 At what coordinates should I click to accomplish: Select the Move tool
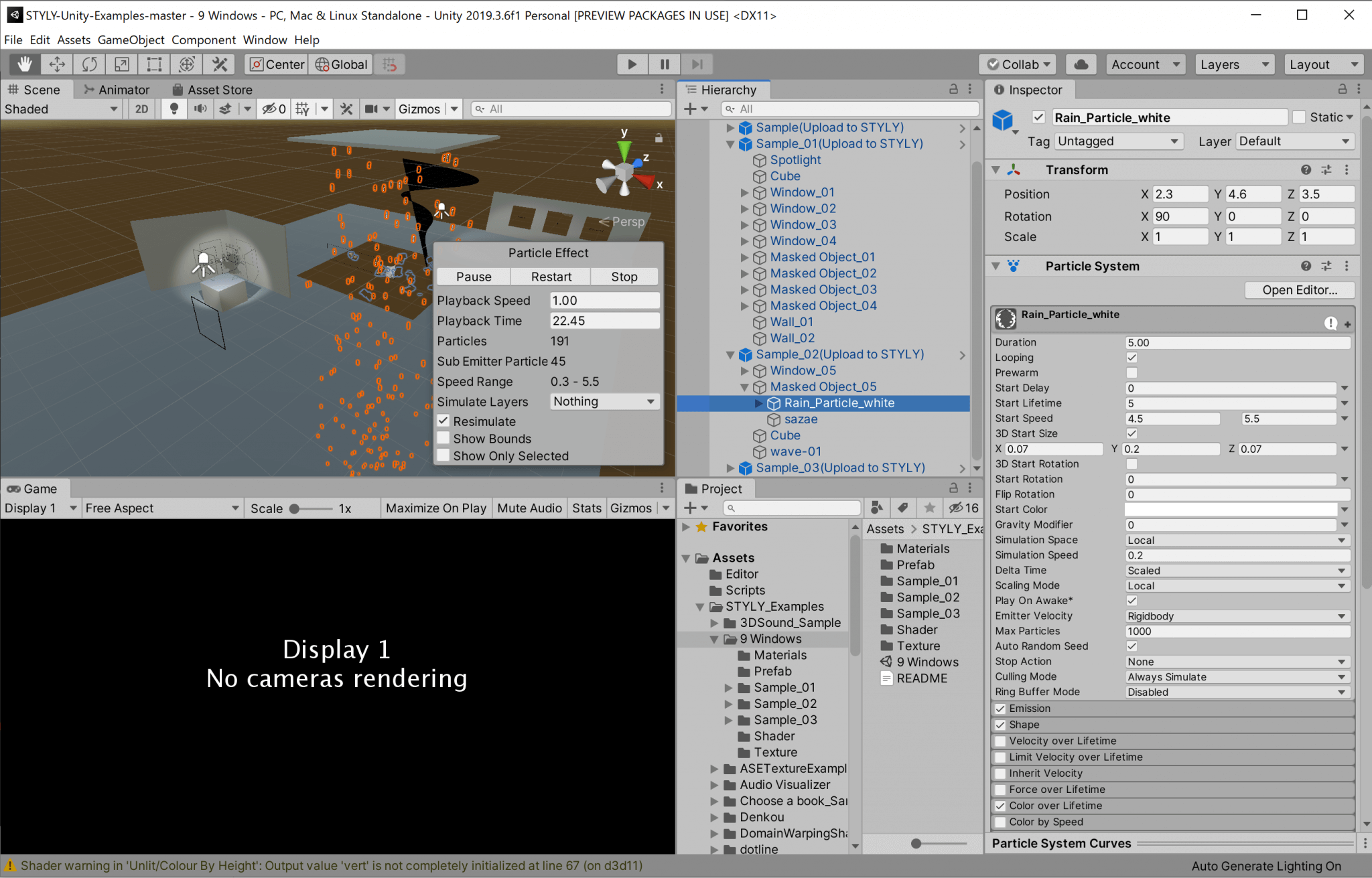(x=57, y=64)
